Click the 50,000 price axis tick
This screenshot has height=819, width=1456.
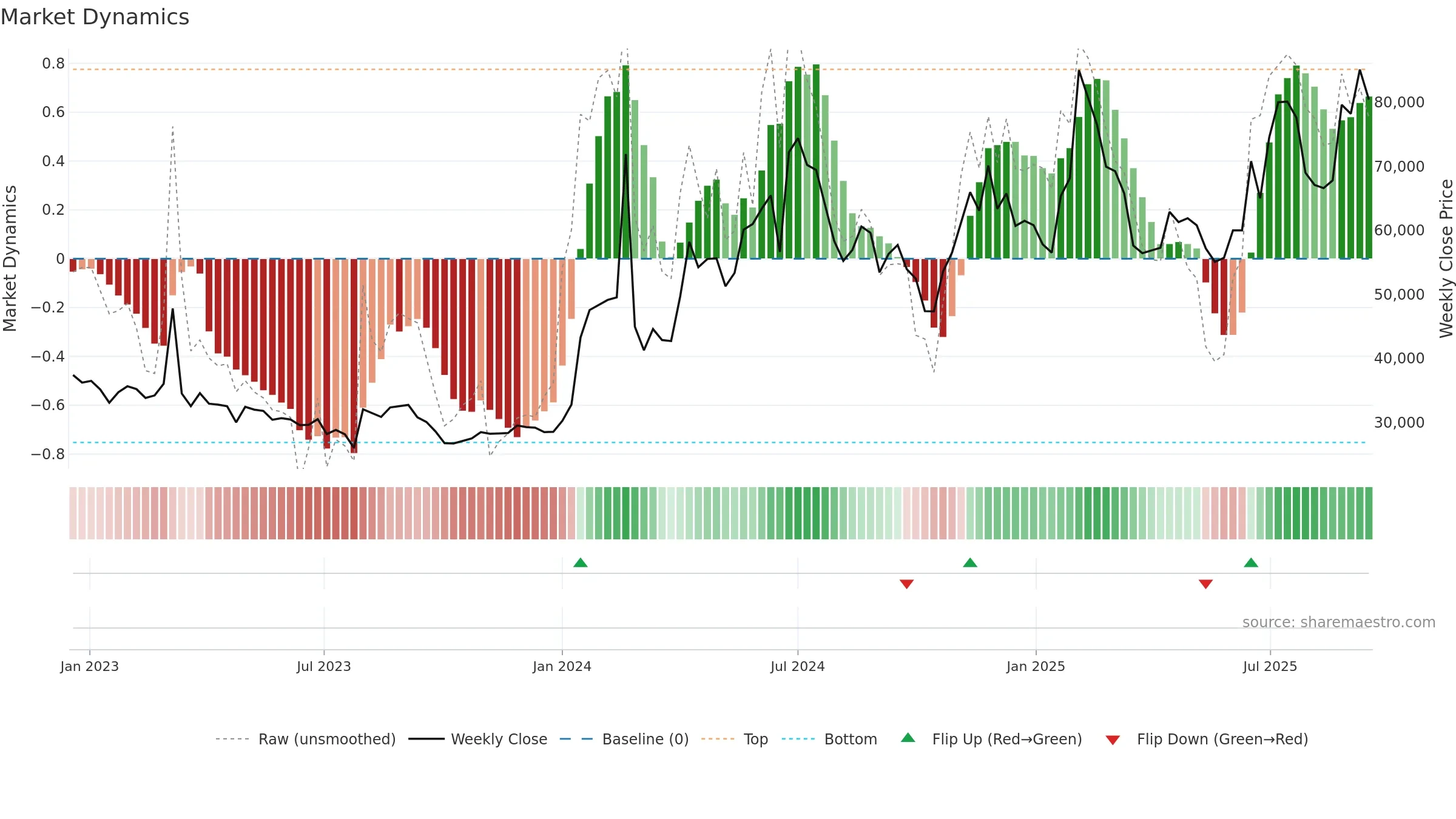click(1399, 294)
